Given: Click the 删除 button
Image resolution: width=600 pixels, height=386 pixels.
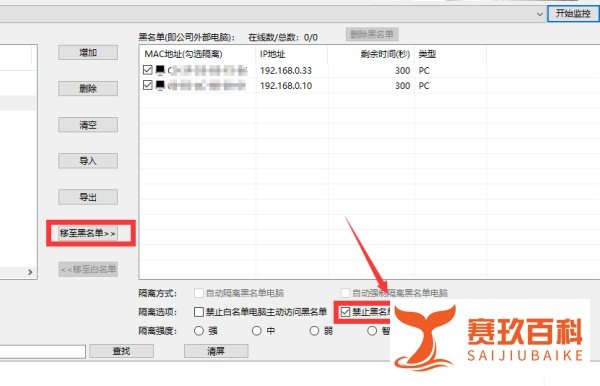Looking at the screenshot, I should point(88,88).
